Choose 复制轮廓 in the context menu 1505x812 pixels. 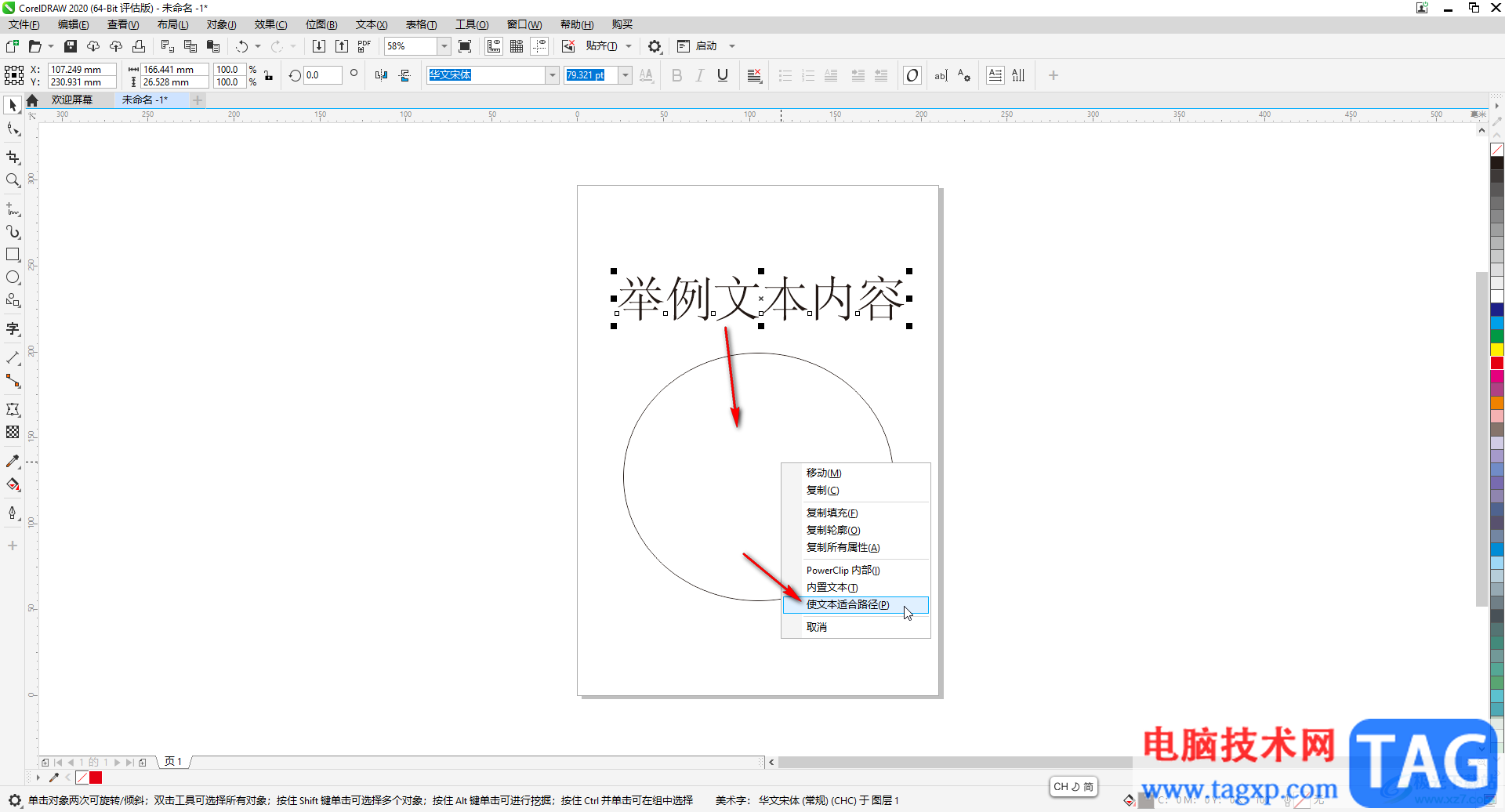tap(856, 530)
